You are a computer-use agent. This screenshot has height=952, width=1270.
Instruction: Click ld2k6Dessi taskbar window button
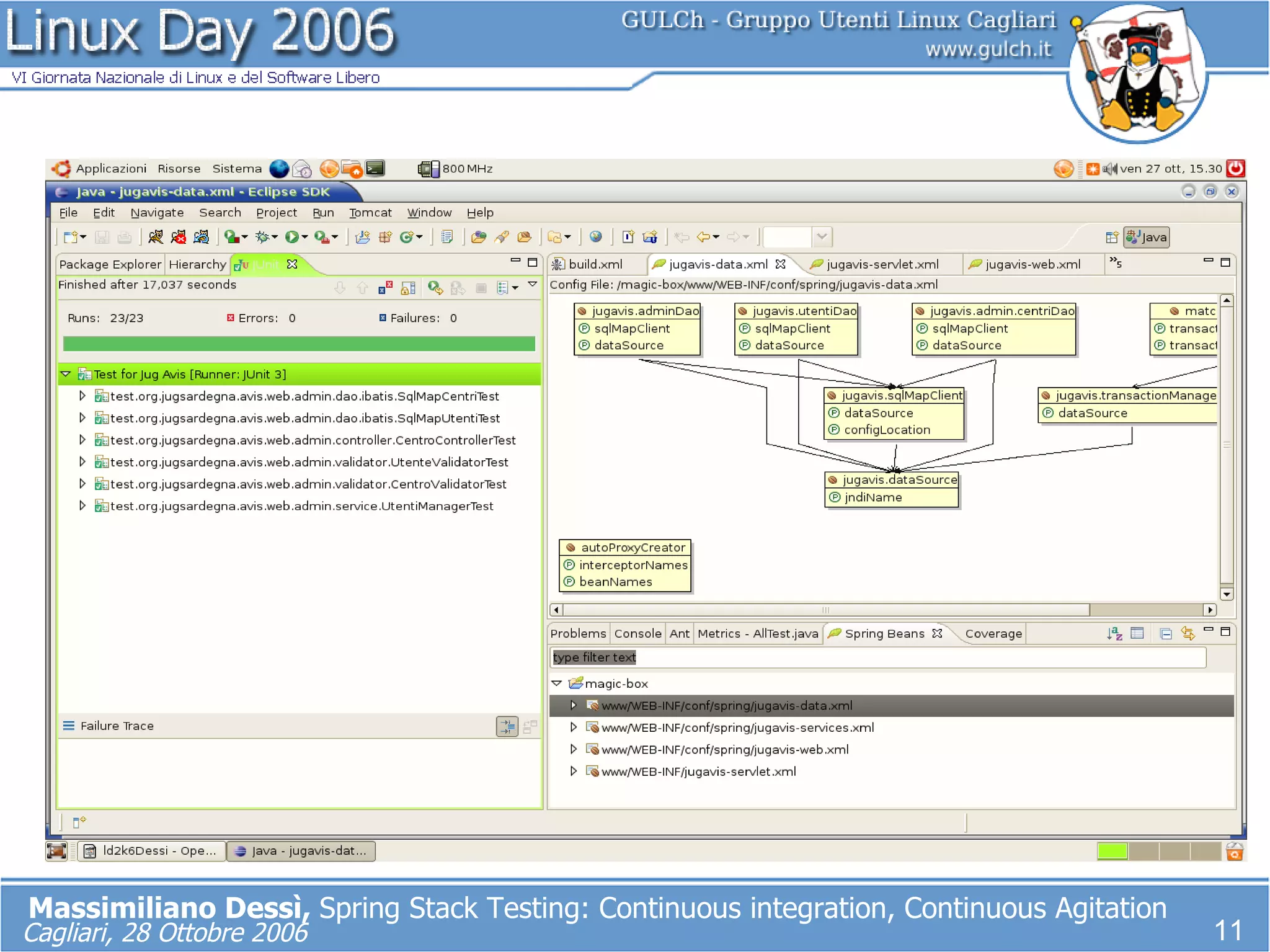coord(151,851)
